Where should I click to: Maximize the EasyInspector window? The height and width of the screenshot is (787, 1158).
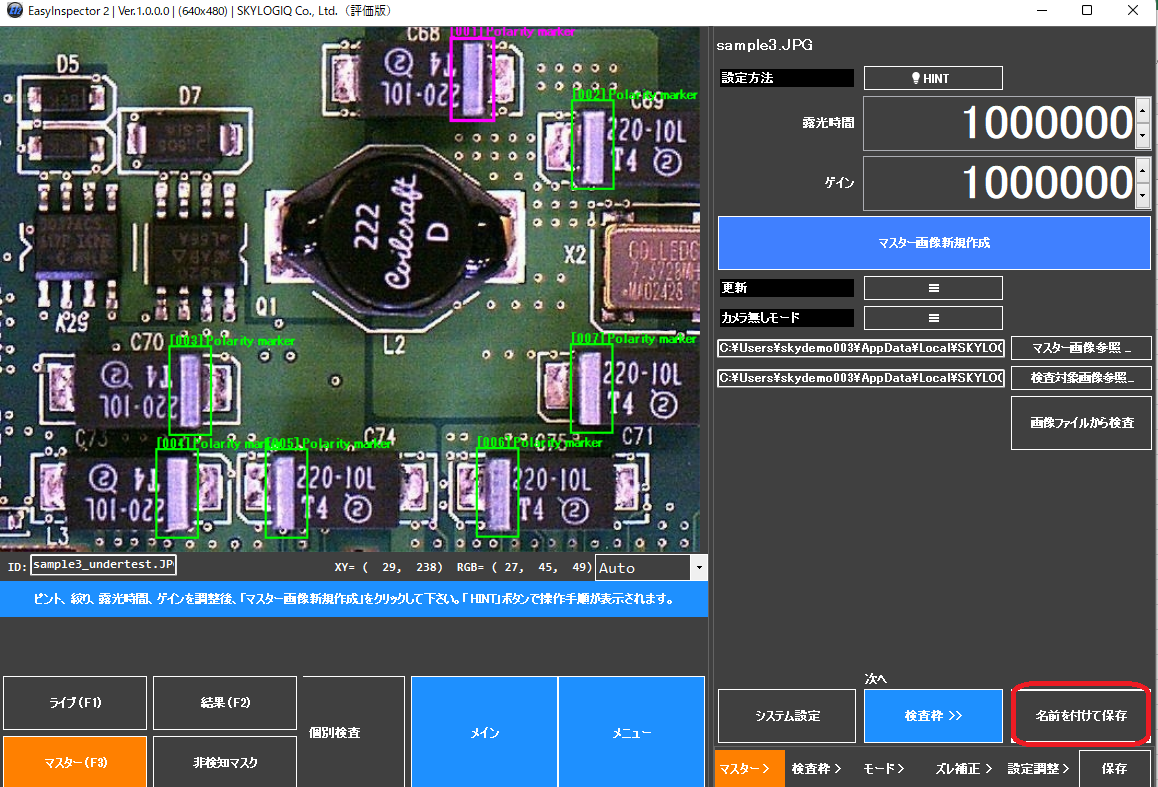coord(1086,10)
